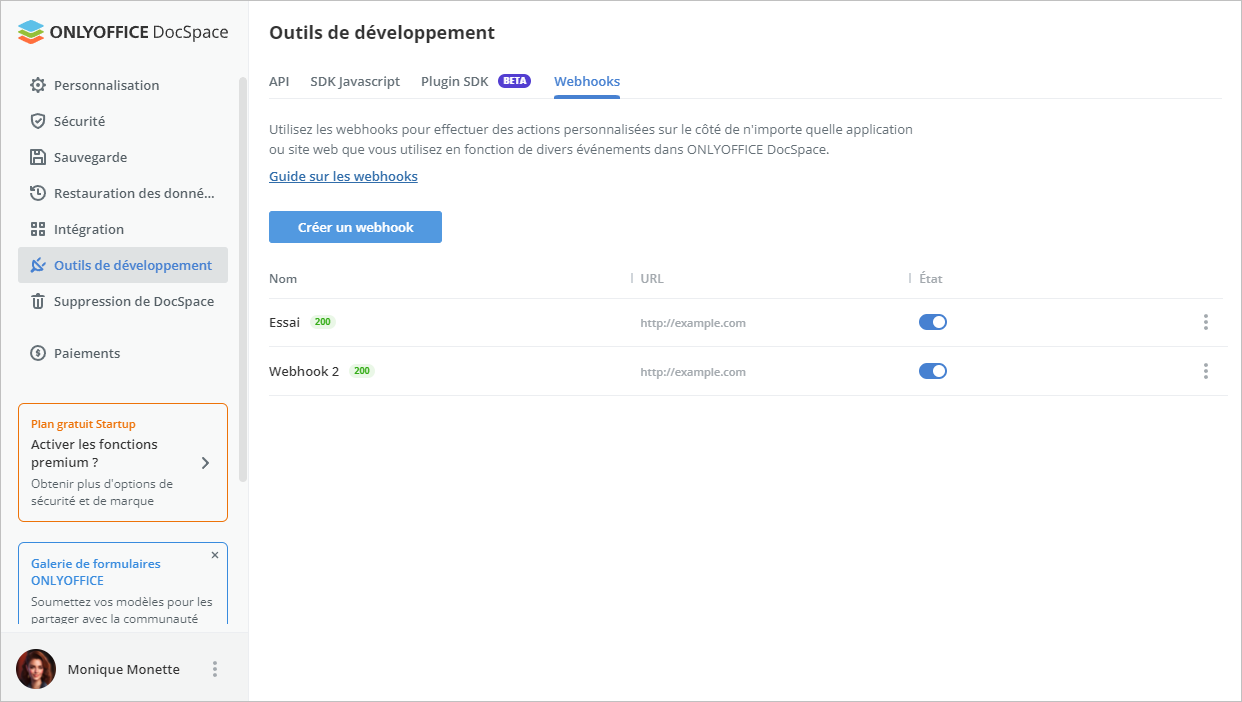Switch to the API tab
The width and height of the screenshot is (1242, 702).
279,81
